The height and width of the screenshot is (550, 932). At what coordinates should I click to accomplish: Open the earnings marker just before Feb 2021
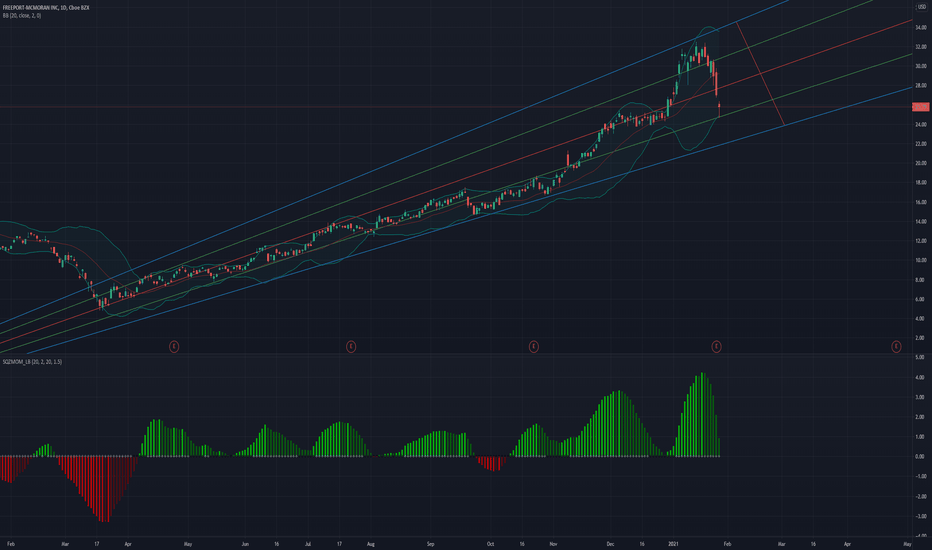[x=716, y=346]
